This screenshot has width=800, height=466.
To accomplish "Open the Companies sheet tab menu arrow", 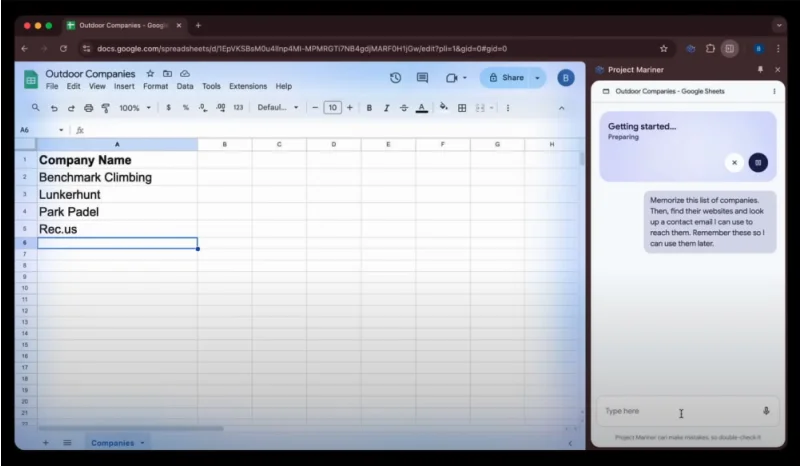I will 142,443.
